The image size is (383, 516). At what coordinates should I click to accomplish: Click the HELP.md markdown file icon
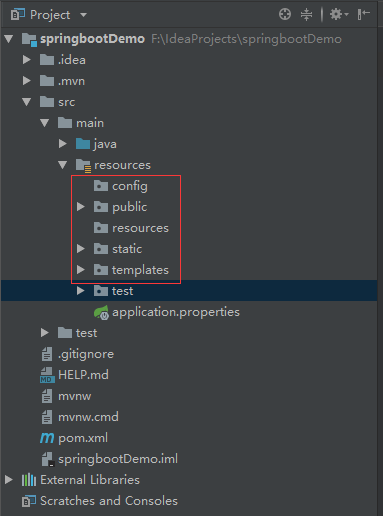[x=47, y=375]
